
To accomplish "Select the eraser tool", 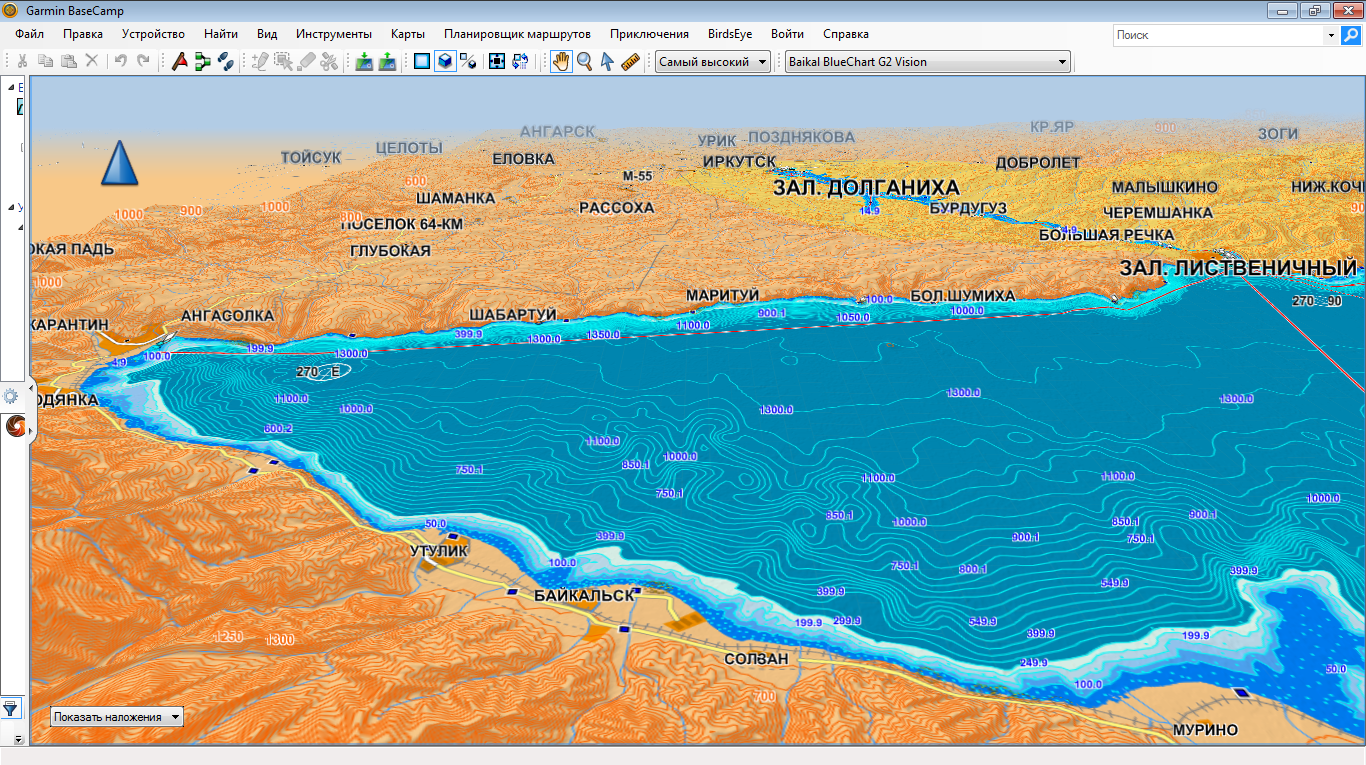I will coord(306,61).
